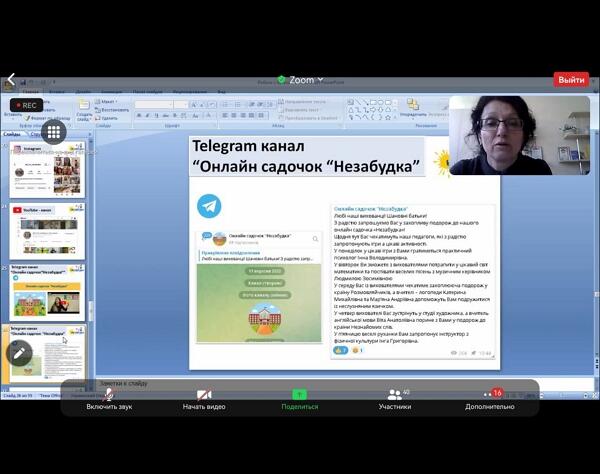Screen dimensions: 600x474
Task: Open the Макет layout dropdown
Action: click(106, 102)
